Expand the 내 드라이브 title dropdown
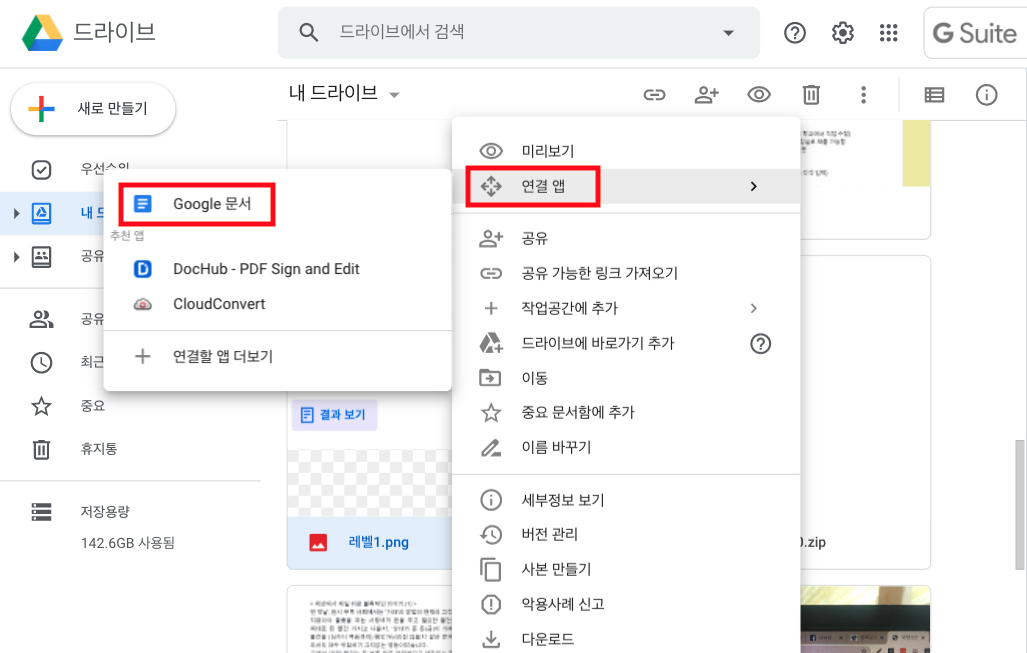Image resolution: width=1027 pixels, height=653 pixels. click(x=394, y=95)
